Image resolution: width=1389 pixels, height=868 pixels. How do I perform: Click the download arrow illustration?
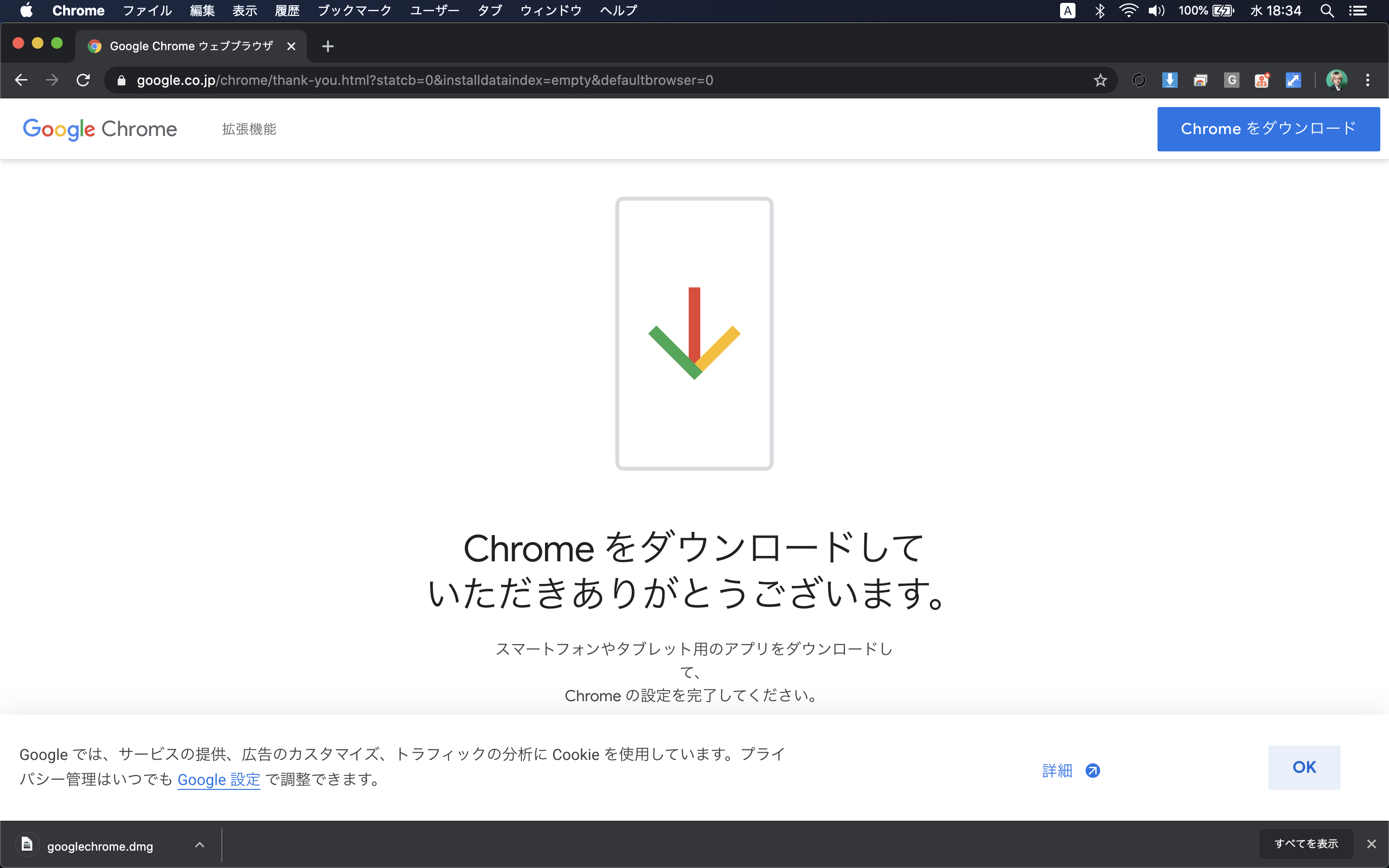694,334
